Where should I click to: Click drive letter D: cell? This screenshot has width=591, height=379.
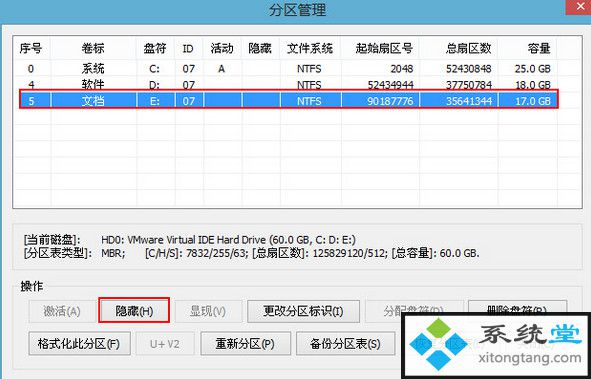(x=154, y=85)
